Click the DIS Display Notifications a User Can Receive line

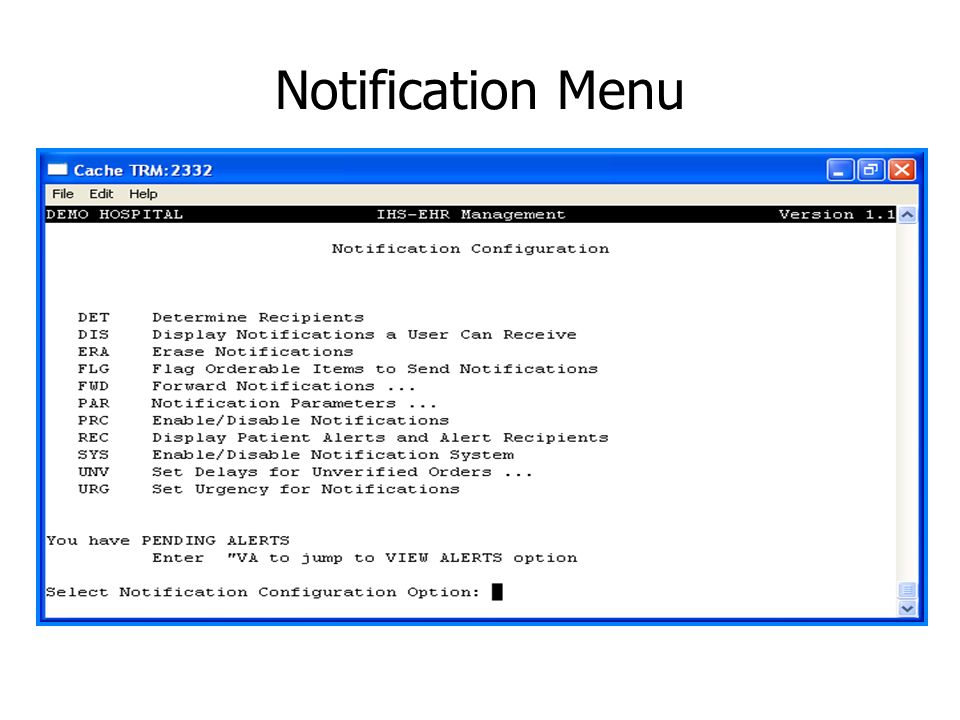click(327, 334)
